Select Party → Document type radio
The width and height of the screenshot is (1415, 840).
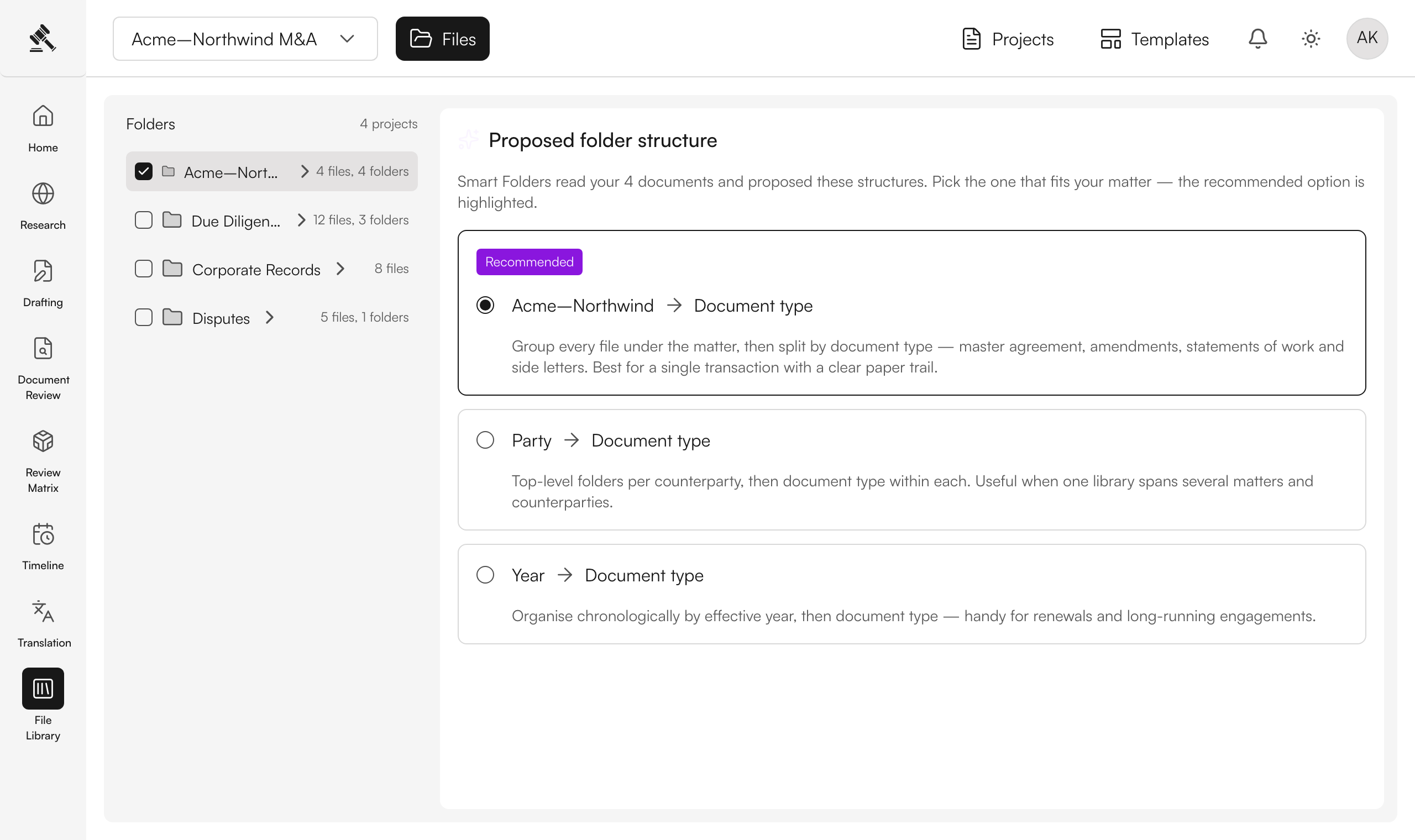(485, 440)
